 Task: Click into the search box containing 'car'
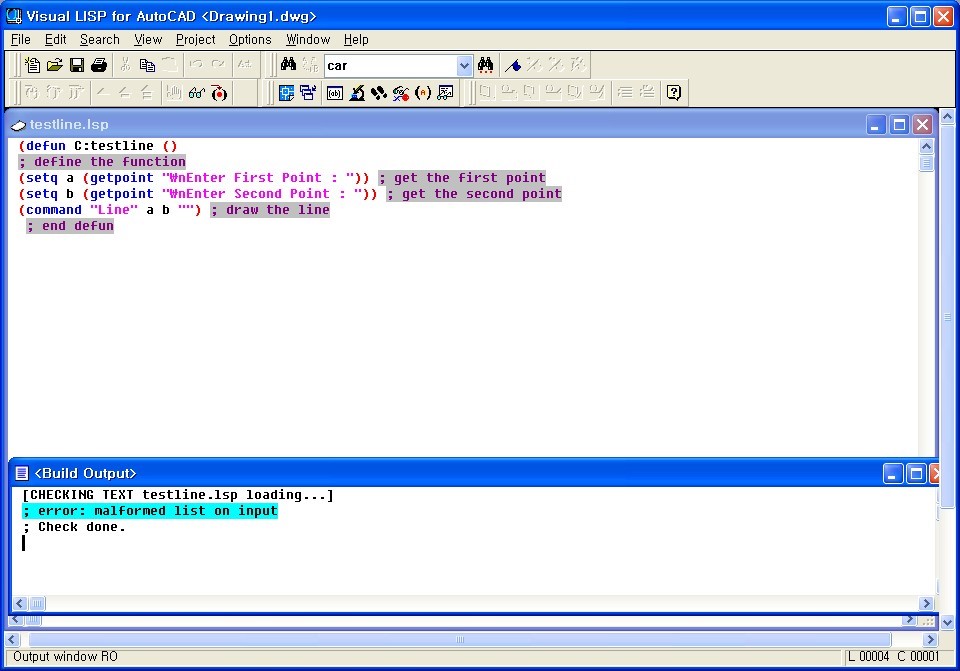[391, 66]
